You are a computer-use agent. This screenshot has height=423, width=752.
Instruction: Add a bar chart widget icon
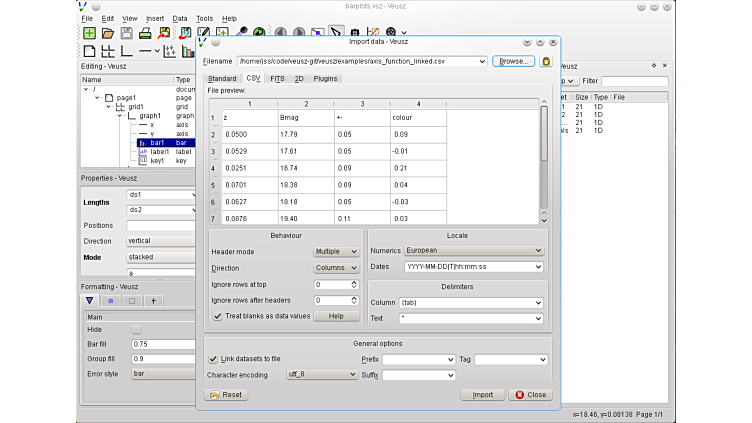pos(188,51)
